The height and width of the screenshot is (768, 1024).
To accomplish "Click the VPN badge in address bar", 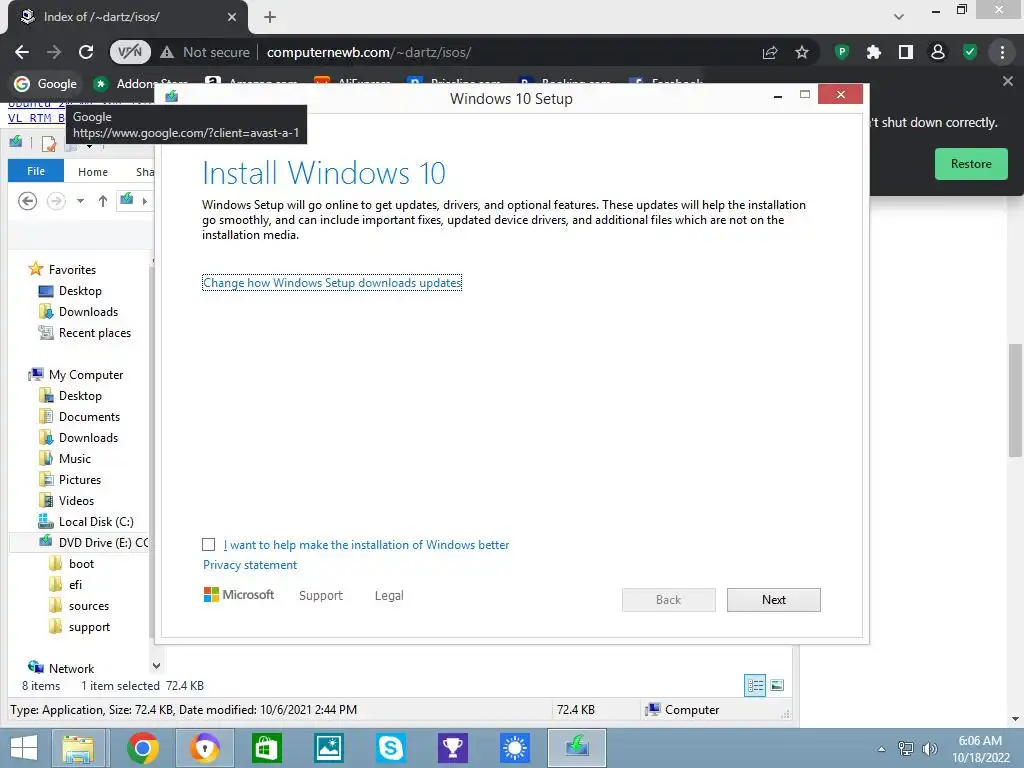I will coord(130,52).
